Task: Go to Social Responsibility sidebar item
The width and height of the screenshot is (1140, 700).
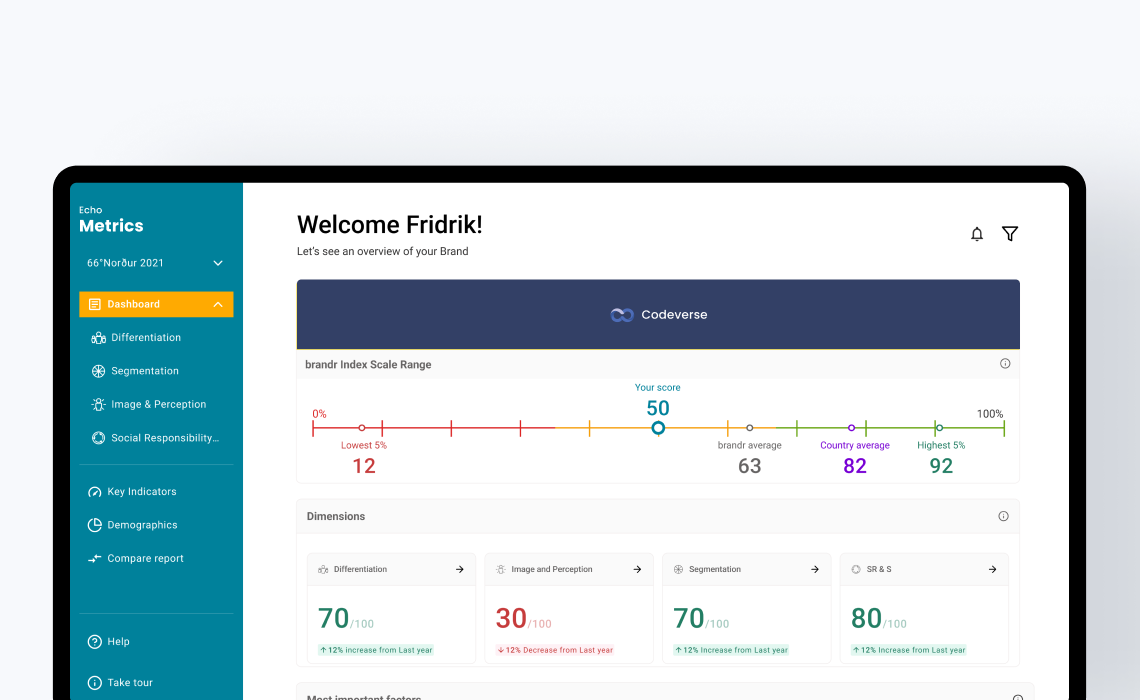Action: pos(164,438)
